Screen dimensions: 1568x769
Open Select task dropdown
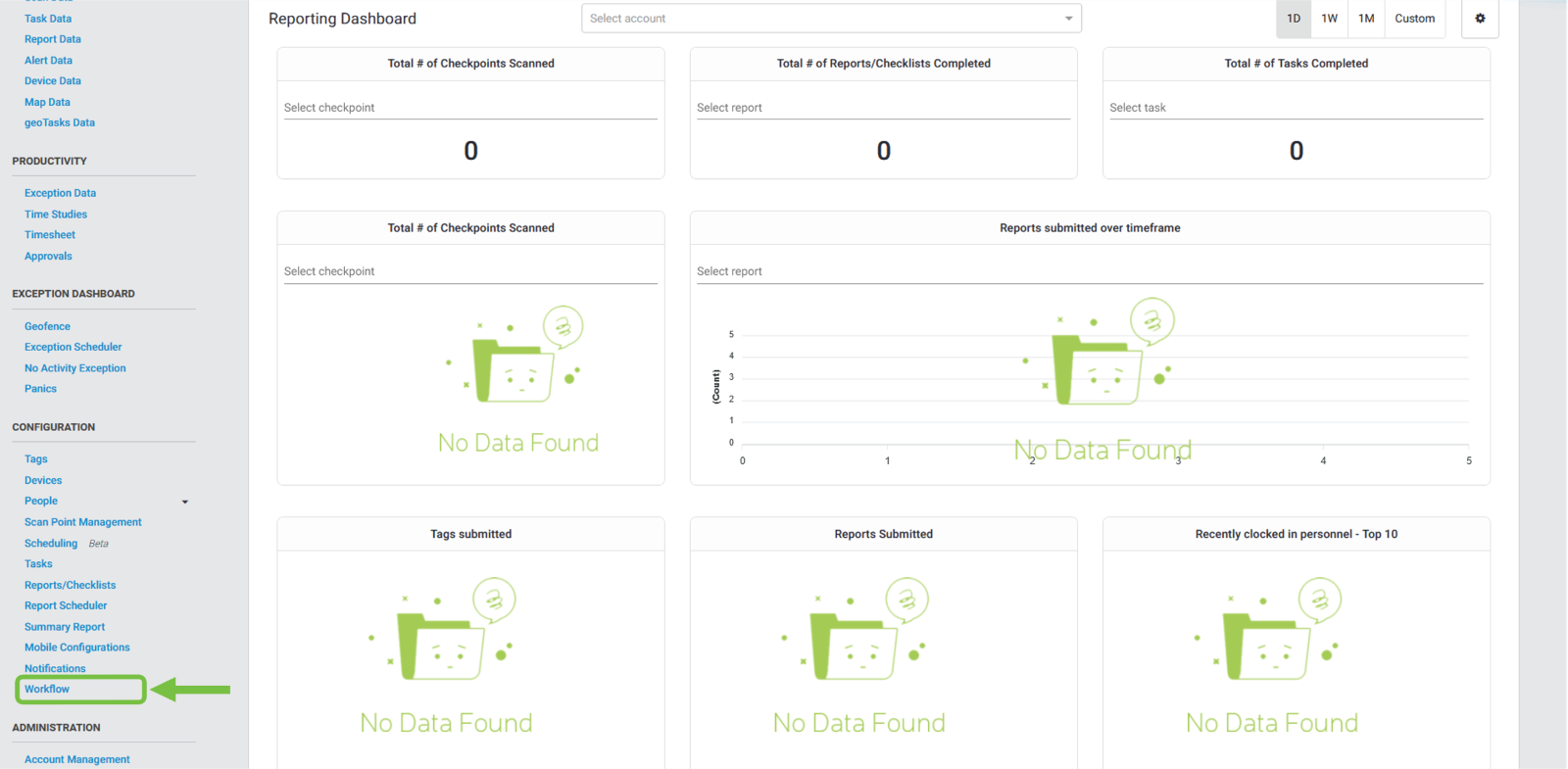[1296, 108]
